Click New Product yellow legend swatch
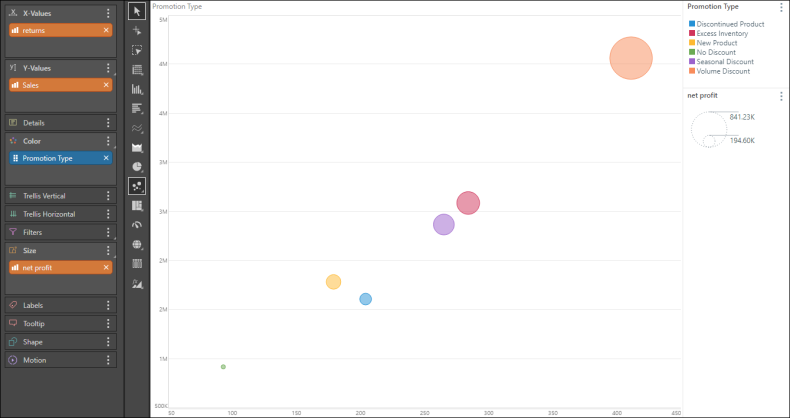This screenshot has height=418, width=790. 692,43
